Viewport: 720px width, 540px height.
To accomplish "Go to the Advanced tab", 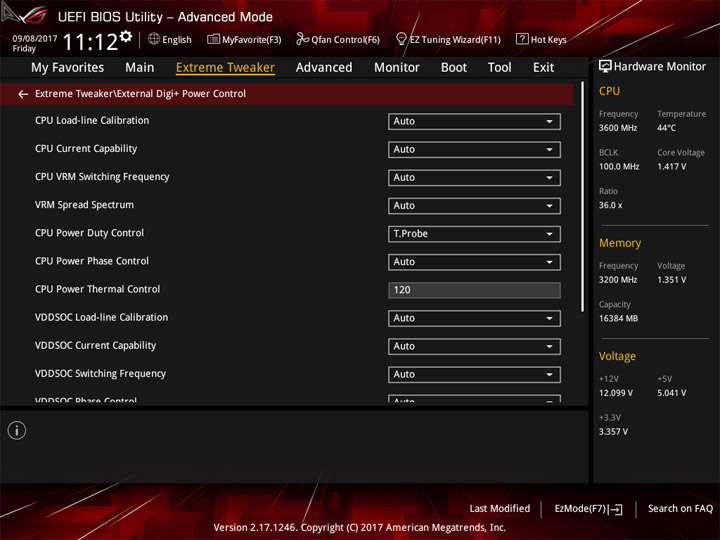I will (324, 68).
